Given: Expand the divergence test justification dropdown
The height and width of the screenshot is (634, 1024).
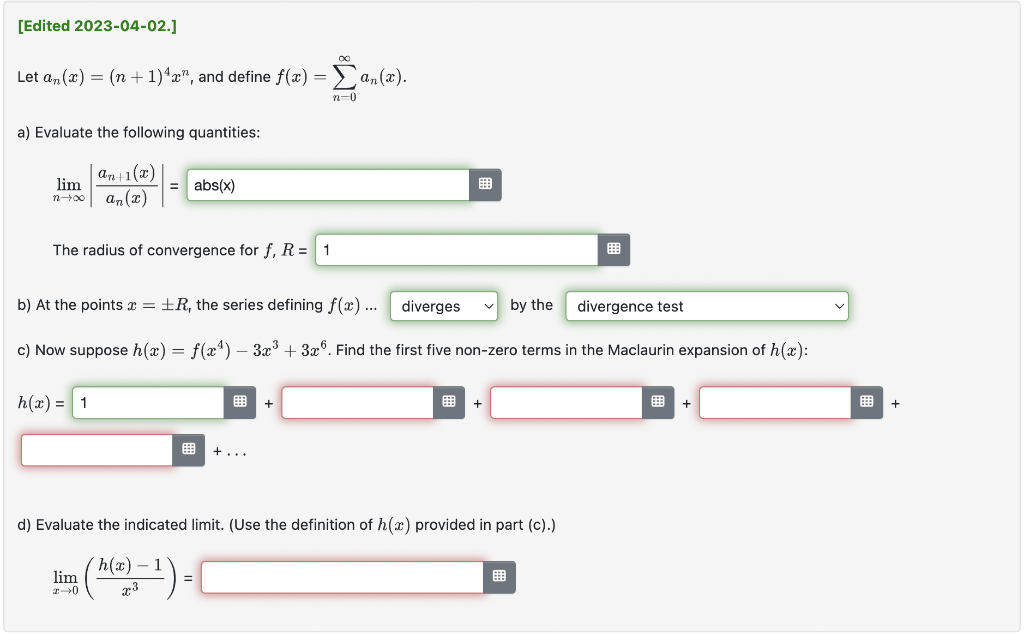Looking at the screenshot, I should [707, 306].
